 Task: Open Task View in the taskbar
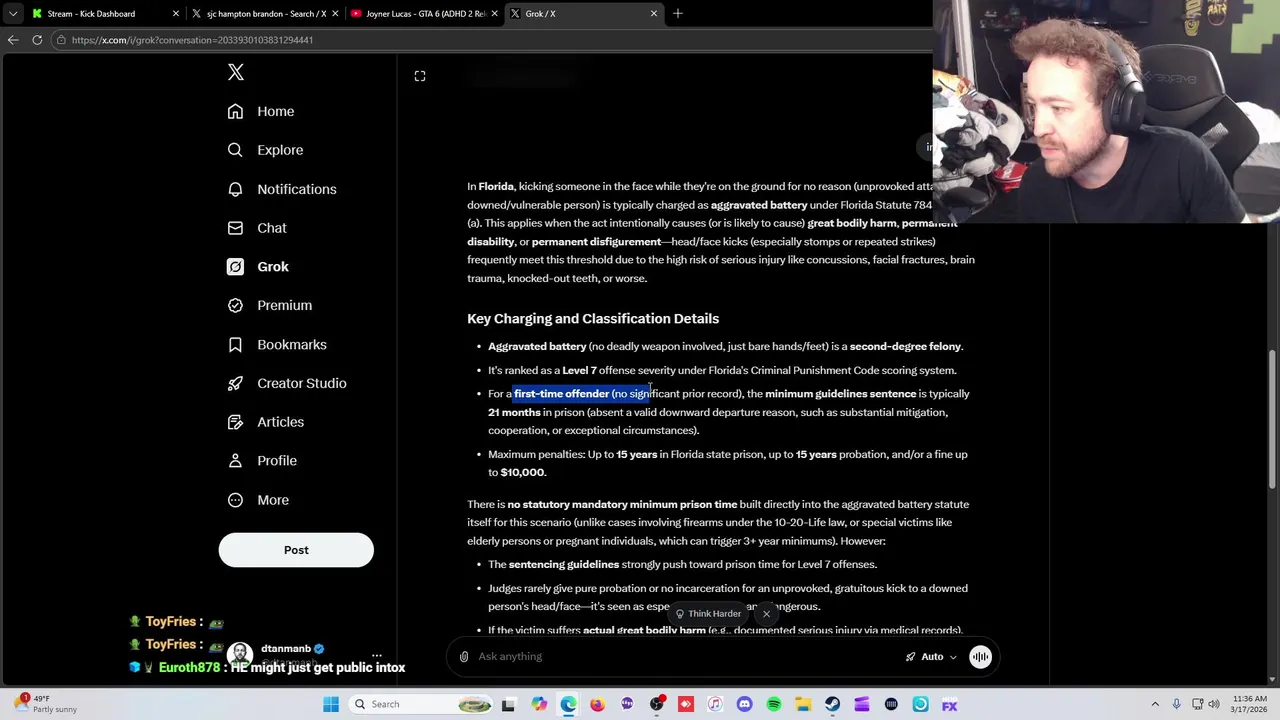point(508,704)
